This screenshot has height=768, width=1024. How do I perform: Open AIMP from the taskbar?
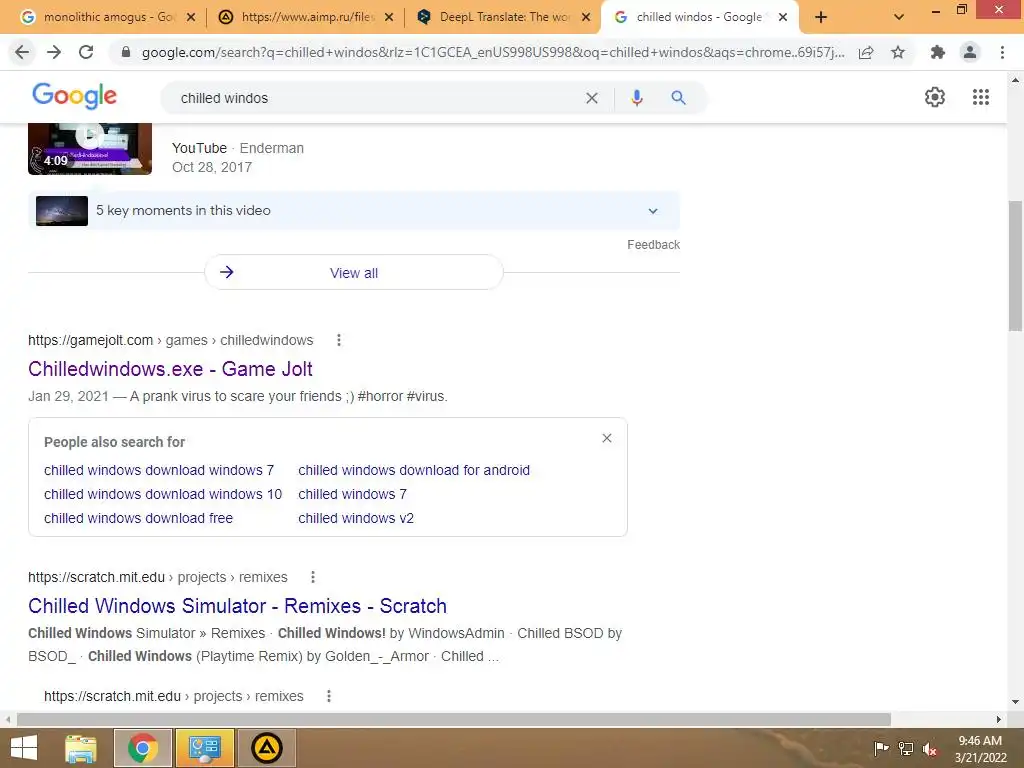(x=266, y=748)
